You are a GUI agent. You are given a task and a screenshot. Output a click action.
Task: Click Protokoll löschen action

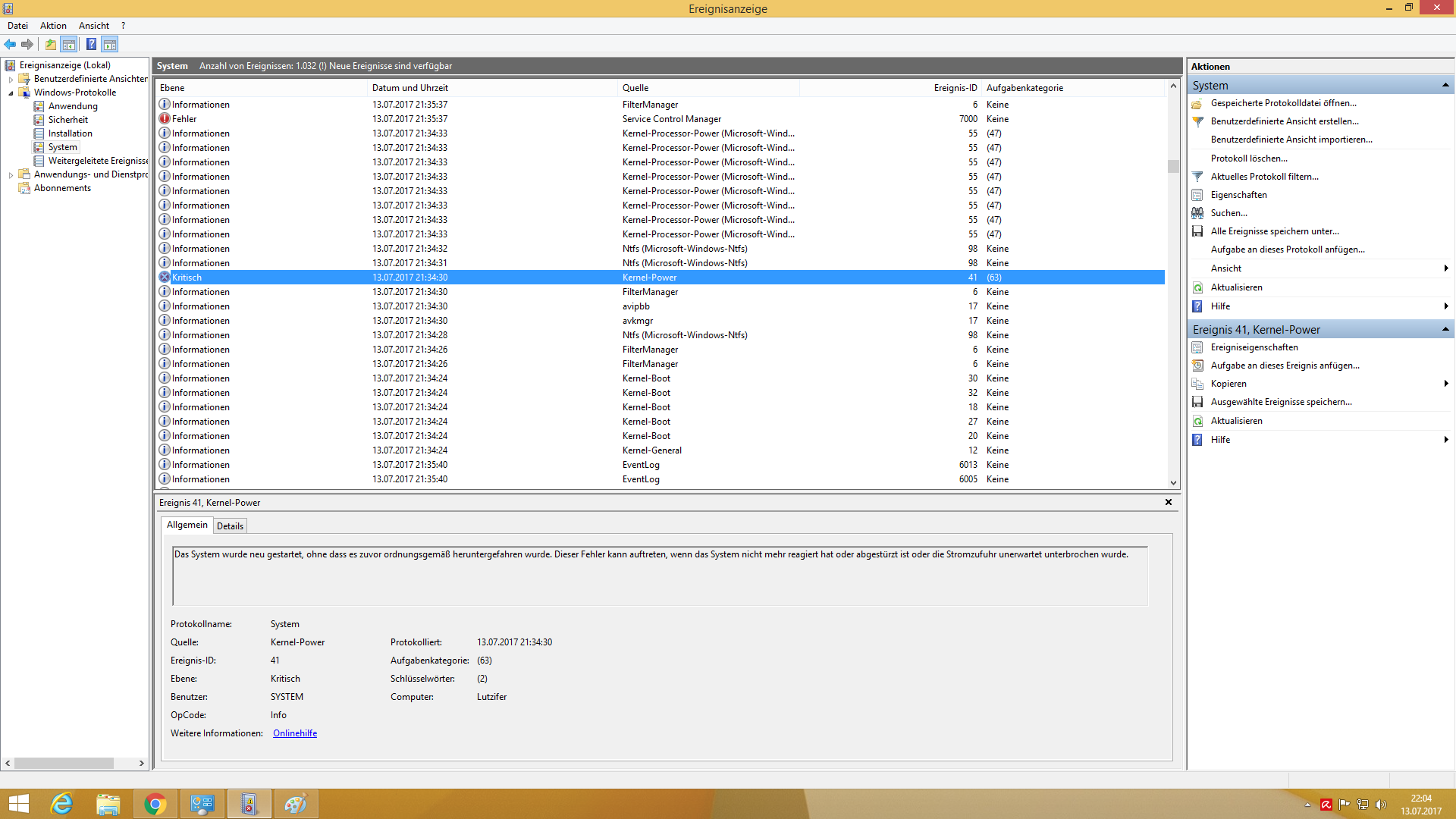click(1248, 158)
